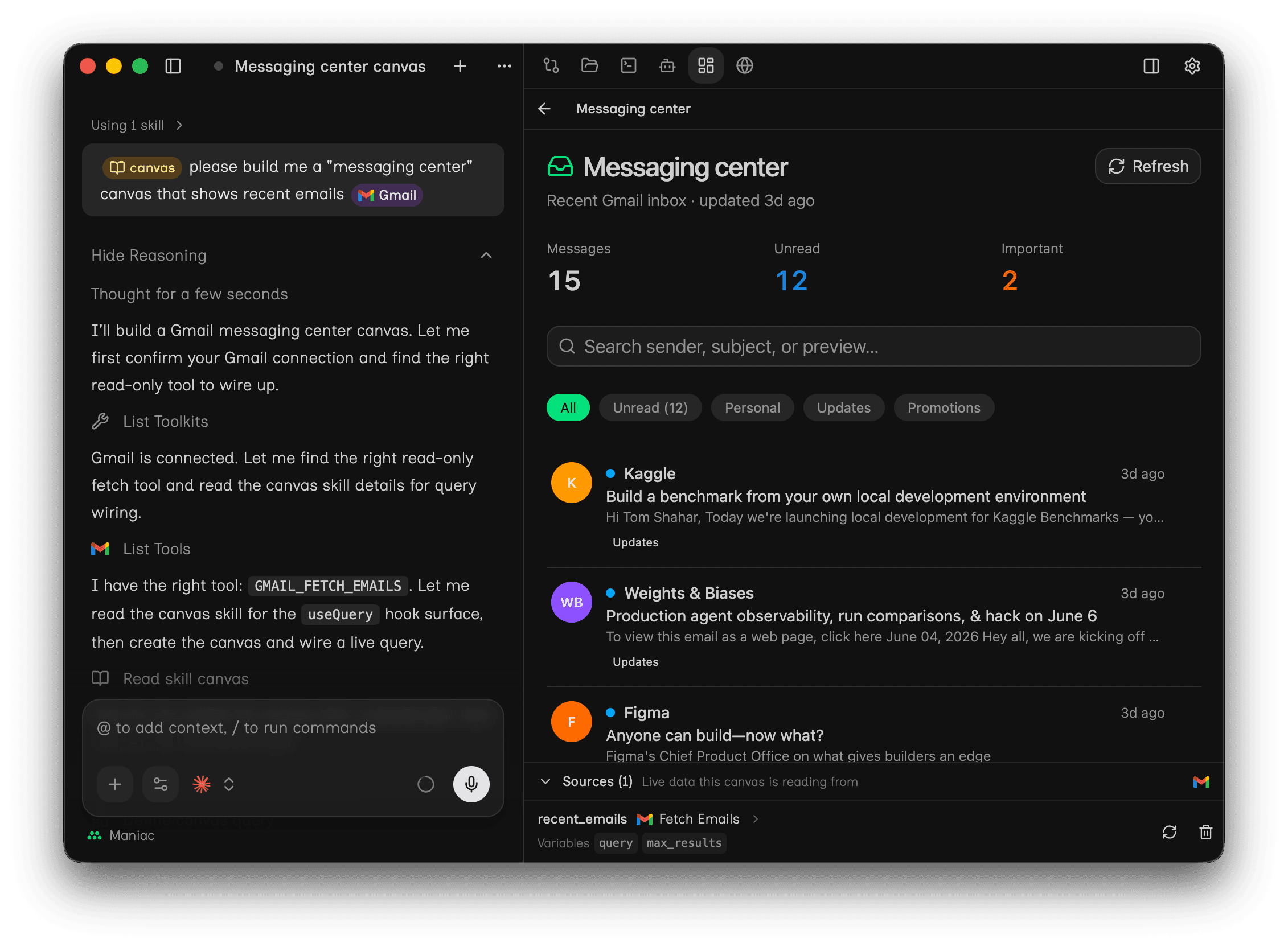Image resolution: width=1288 pixels, height=947 pixels.
Task: Click the Important count 2
Action: [x=1010, y=281]
